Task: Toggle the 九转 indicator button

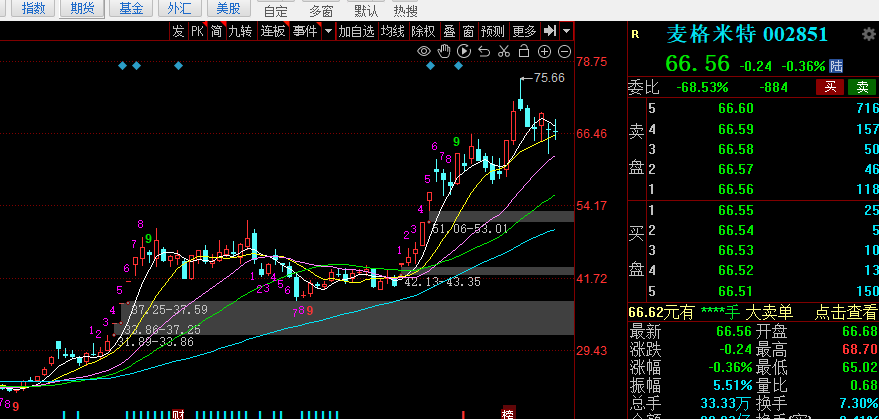Action: 240,31
